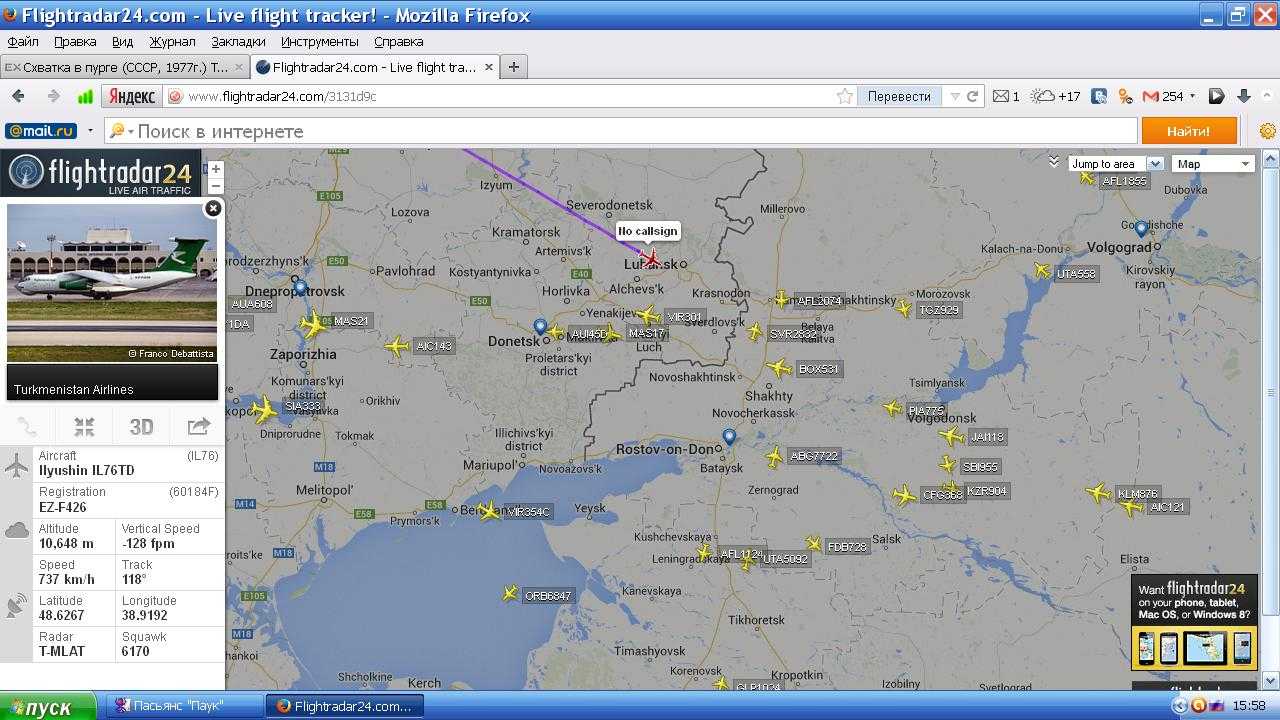Screen dimensions: 1280x720
Task: Select the VIR301 plane icon
Action: (x=649, y=316)
